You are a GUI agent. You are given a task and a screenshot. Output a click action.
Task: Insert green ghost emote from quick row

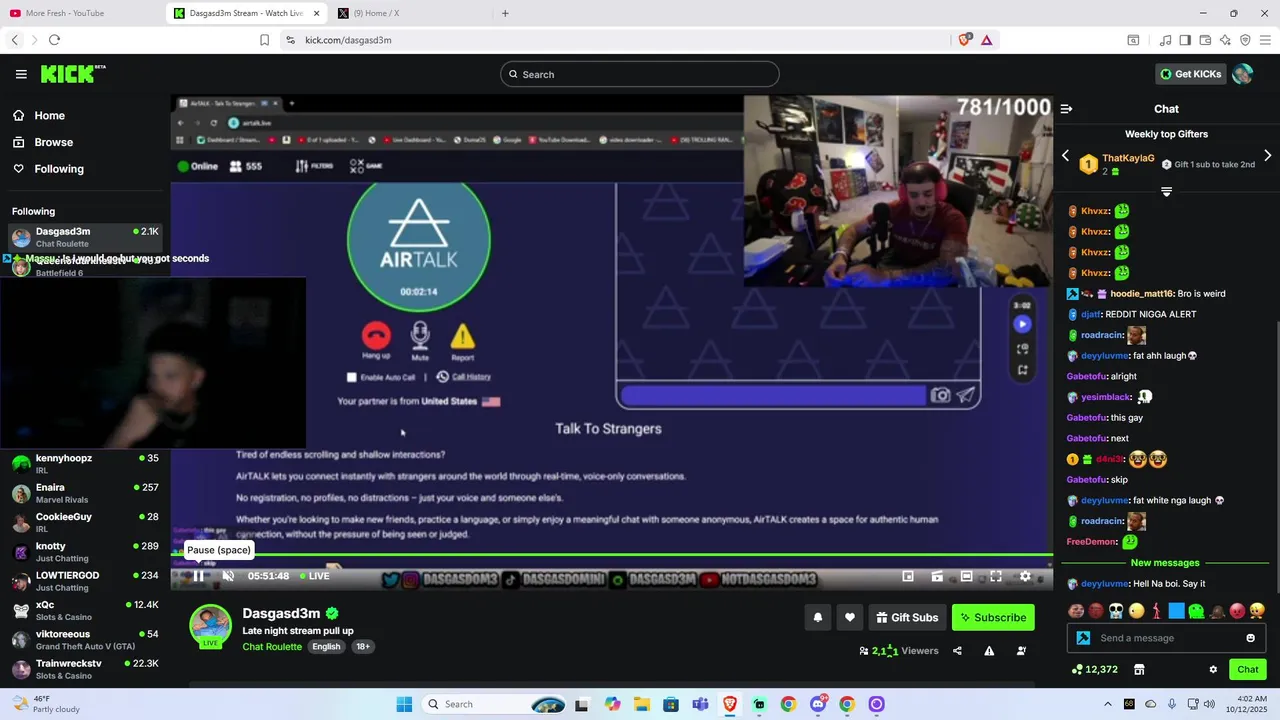(1196, 610)
